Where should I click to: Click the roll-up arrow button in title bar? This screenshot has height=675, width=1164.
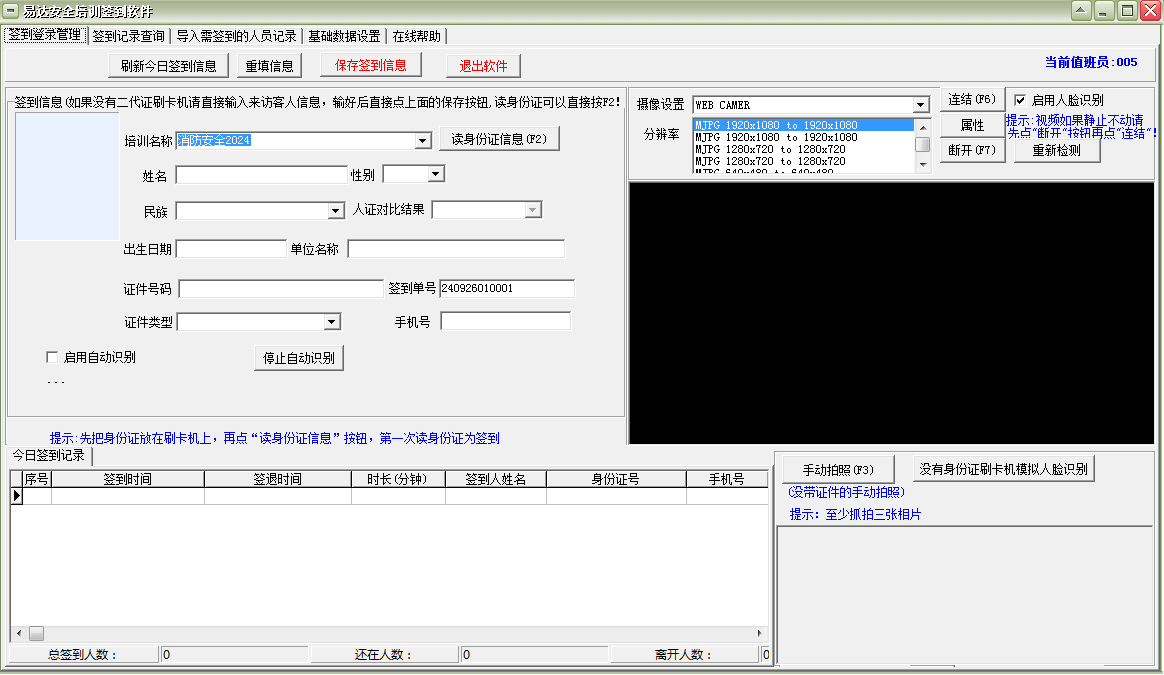point(1080,11)
